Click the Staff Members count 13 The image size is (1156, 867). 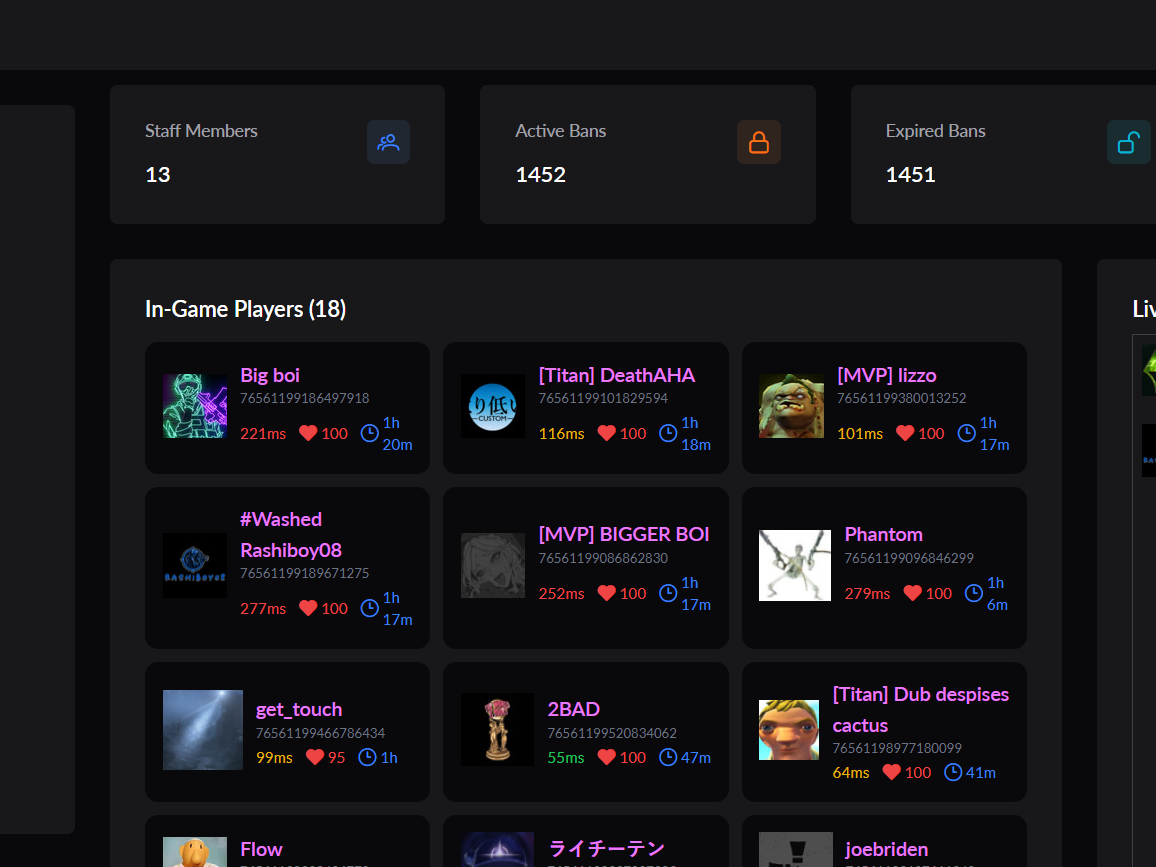tap(158, 175)
